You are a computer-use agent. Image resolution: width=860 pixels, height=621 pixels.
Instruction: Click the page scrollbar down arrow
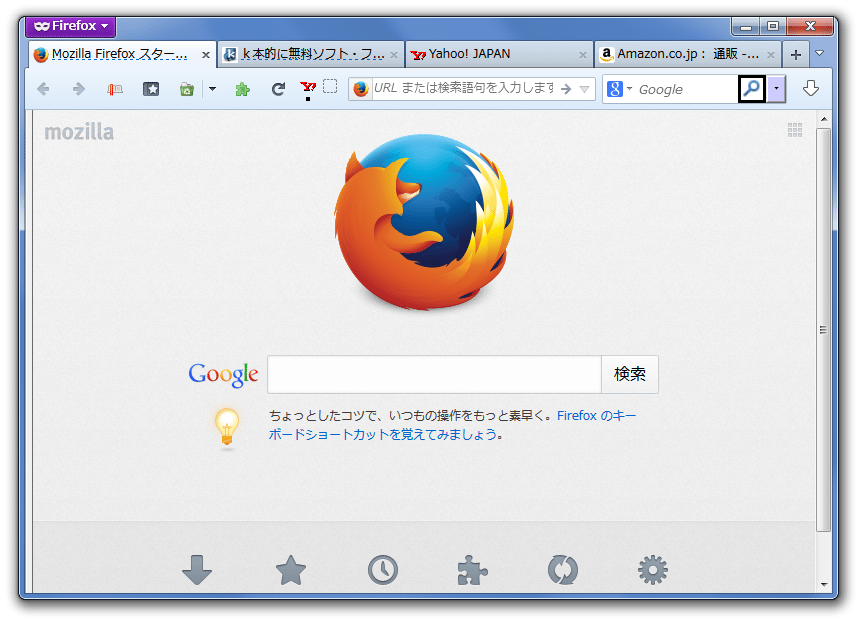[824, 585]
